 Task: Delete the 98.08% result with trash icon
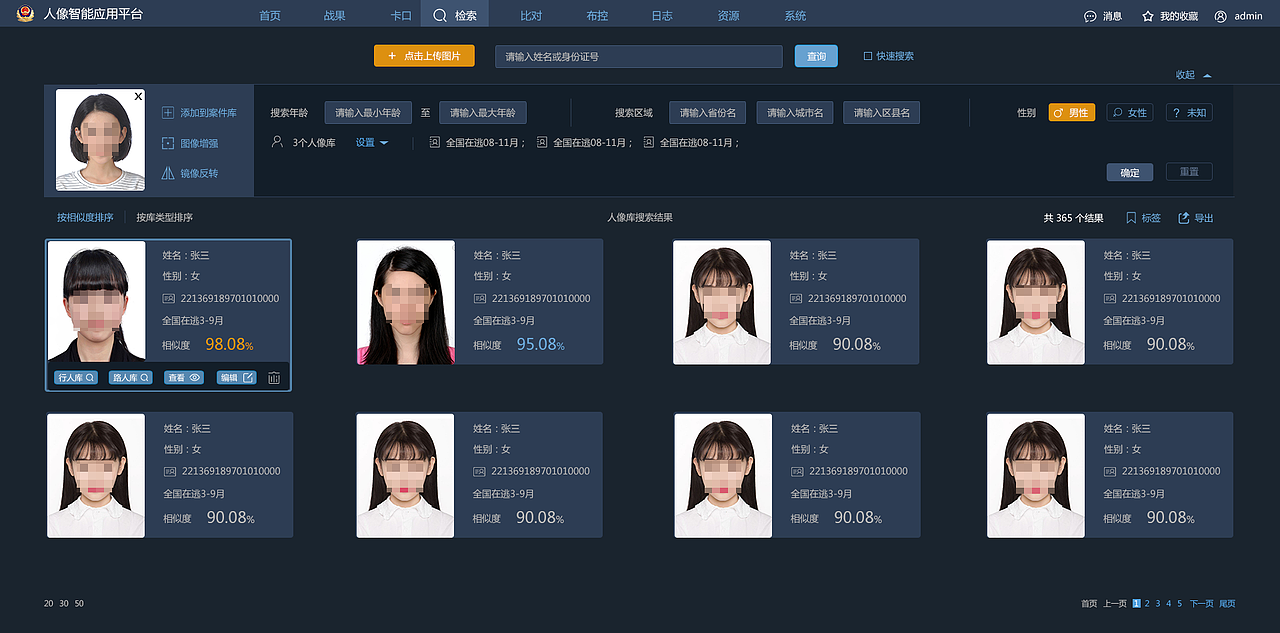tap(274, 378)
